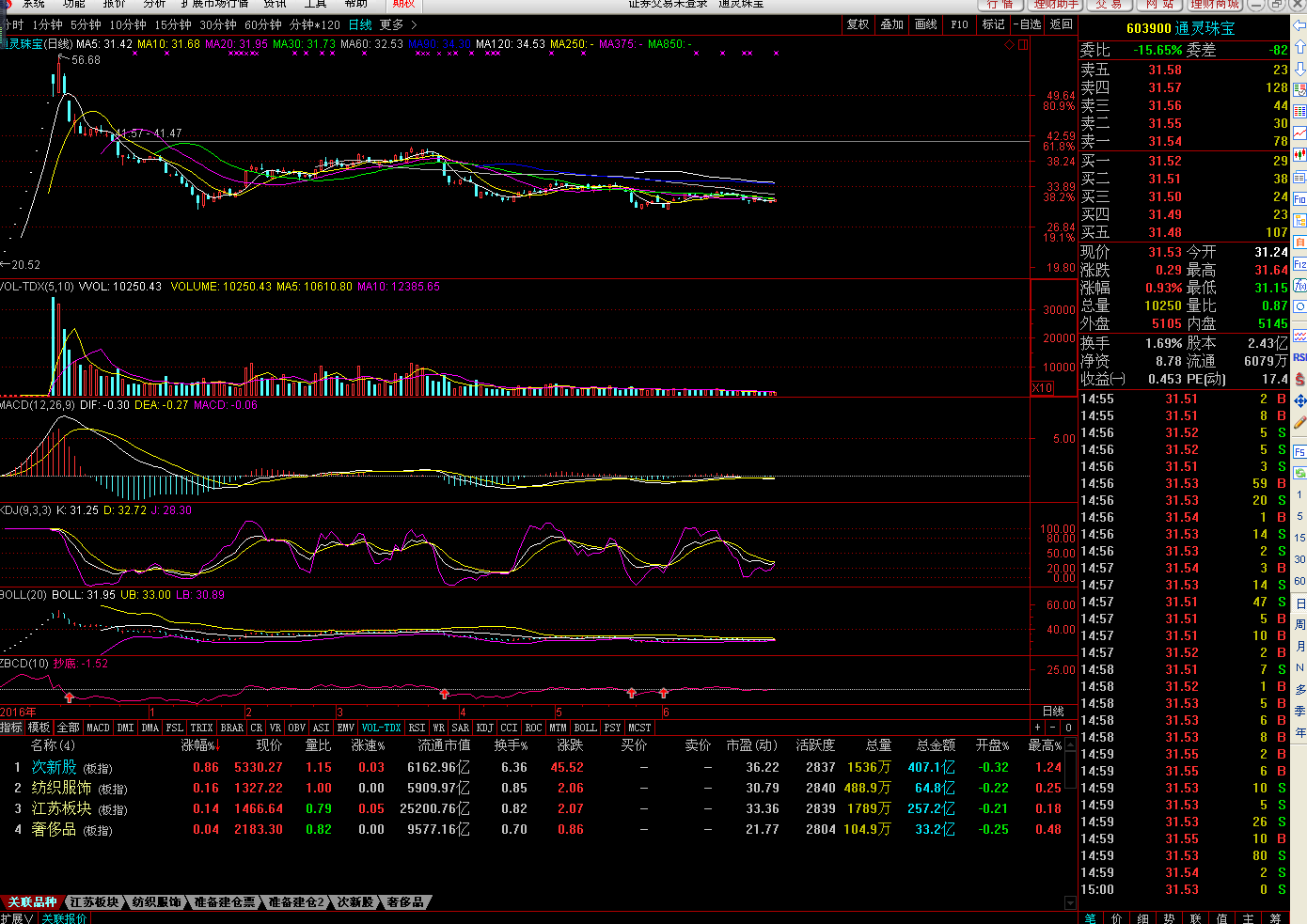Click the 画线 draw line button
The image size is (1307, 924).
tap(925, 24)
